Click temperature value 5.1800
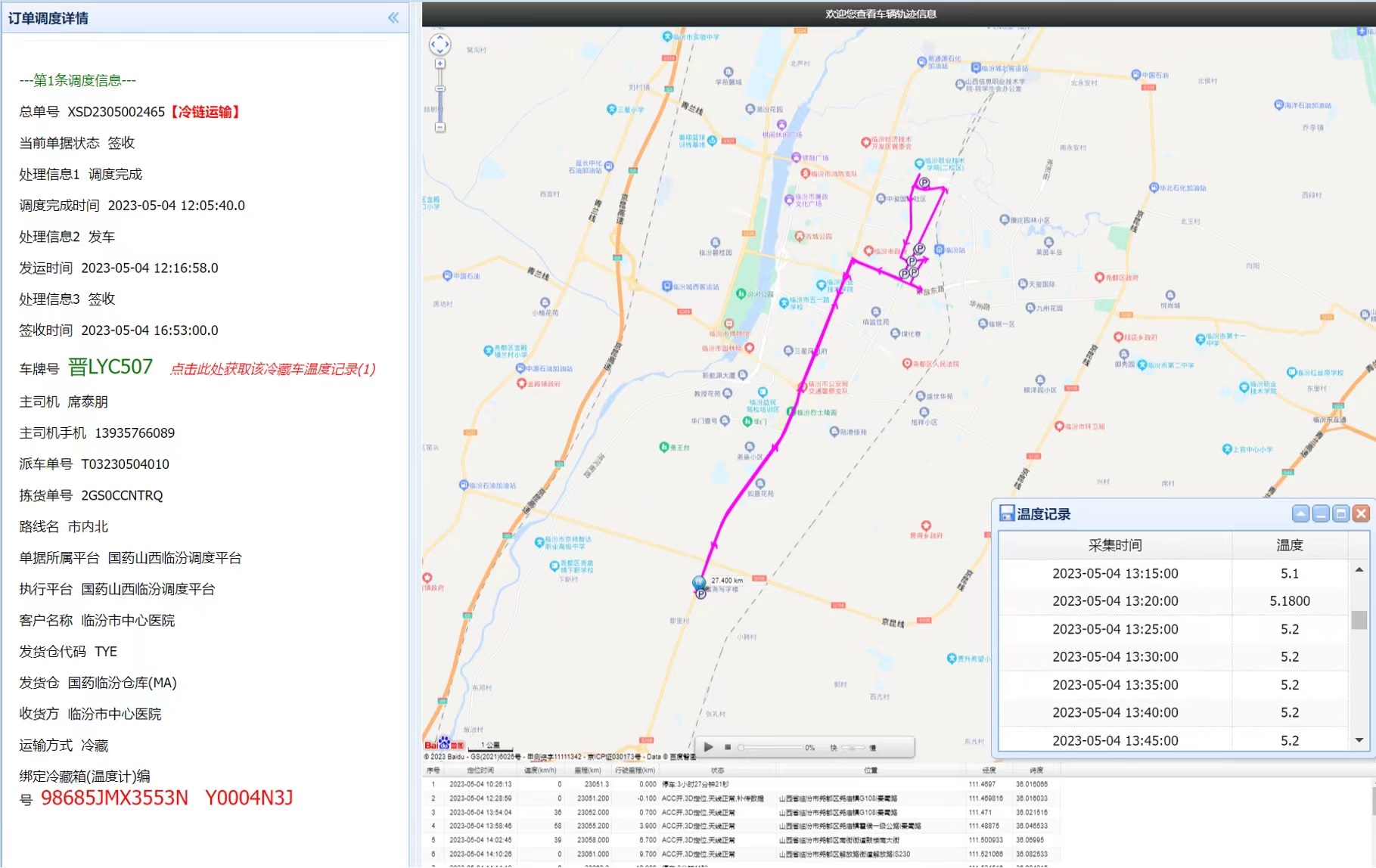This screenshot has height=868, width=1376. click(x=1290, y=601)
